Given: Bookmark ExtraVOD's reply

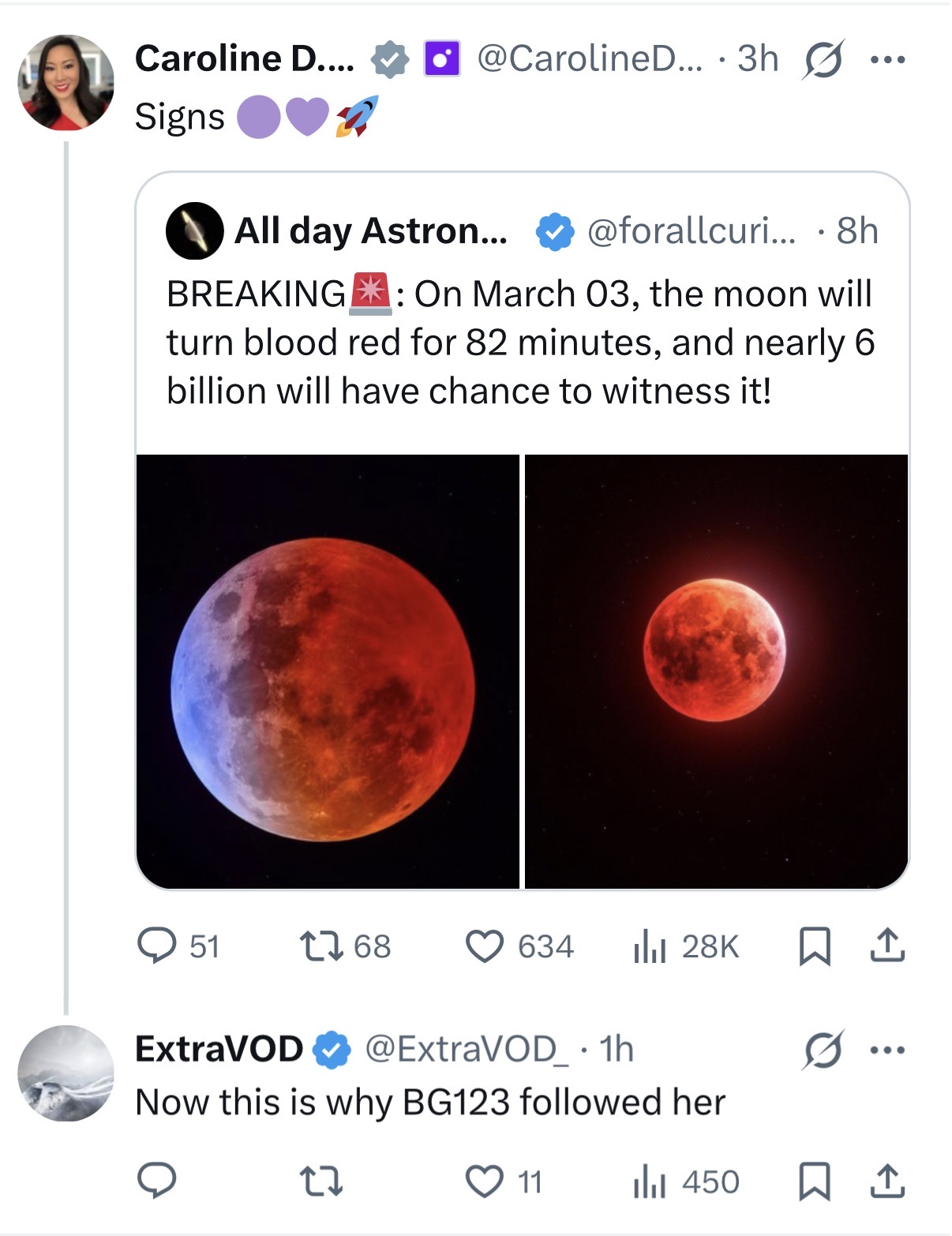Looking at the screenshot, I should pos(815,1182).
